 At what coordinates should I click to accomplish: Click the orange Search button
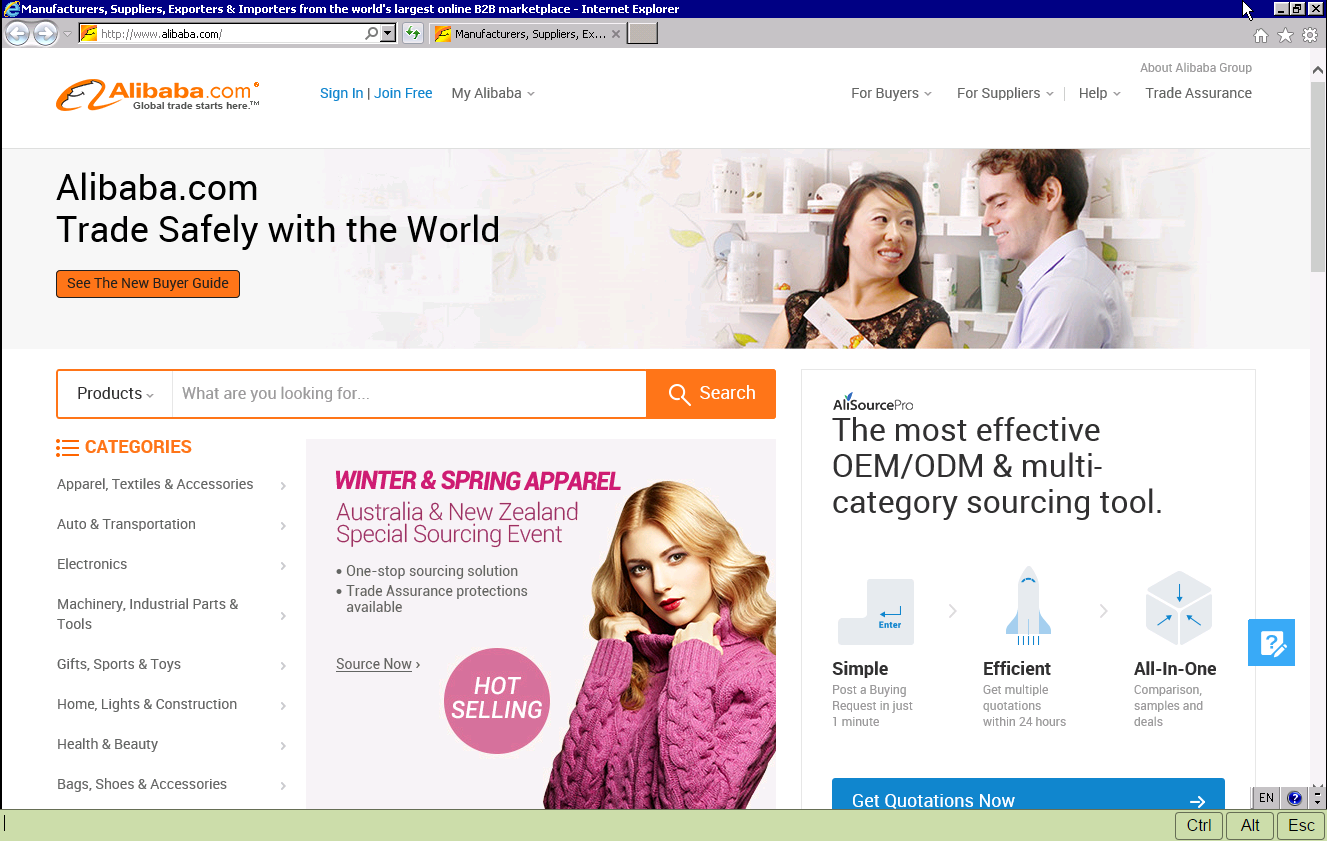point(711,394)
